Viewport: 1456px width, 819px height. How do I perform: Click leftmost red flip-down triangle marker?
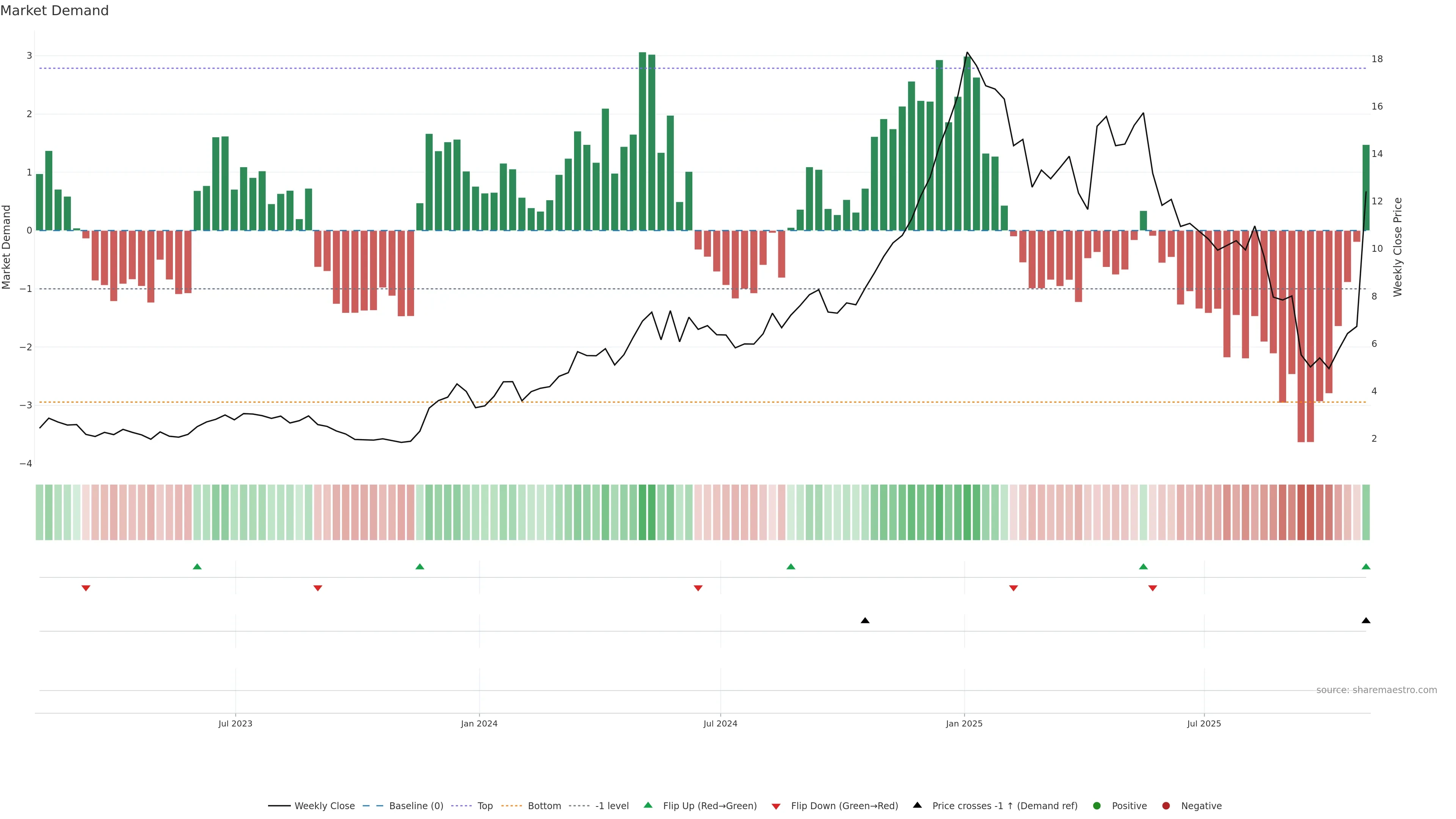tap(86, 588)
